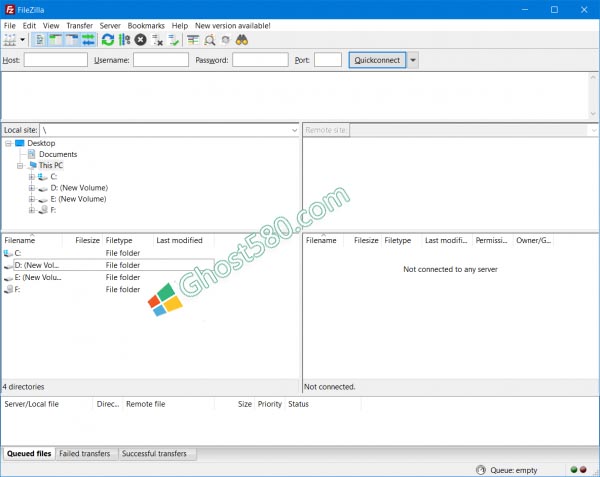The width and height of the screenshot is (600, 477).
Task: Sort local list by Filesize column
Action: [82, 241]
